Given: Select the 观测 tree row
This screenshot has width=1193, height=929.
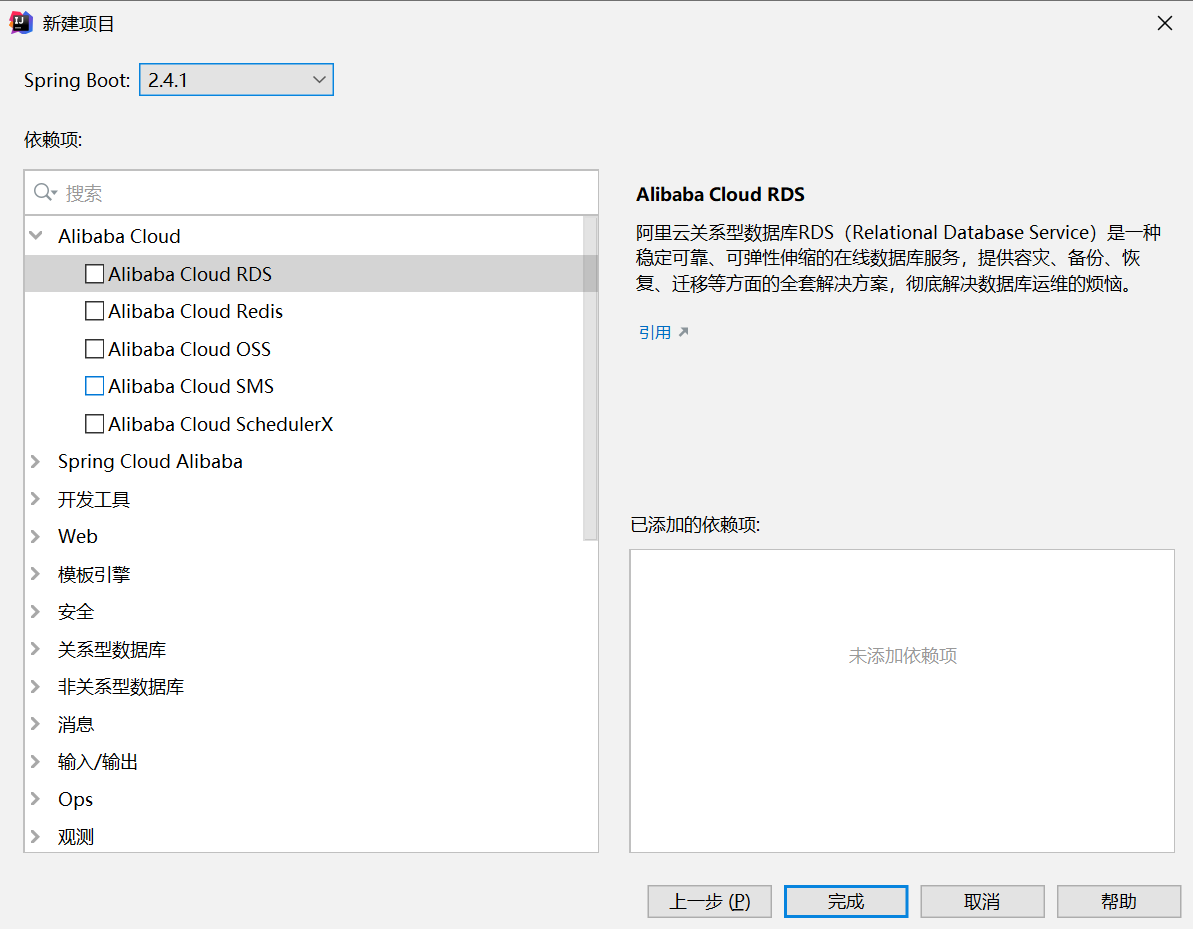Looking at the screenshot, I should click(311, 835).
